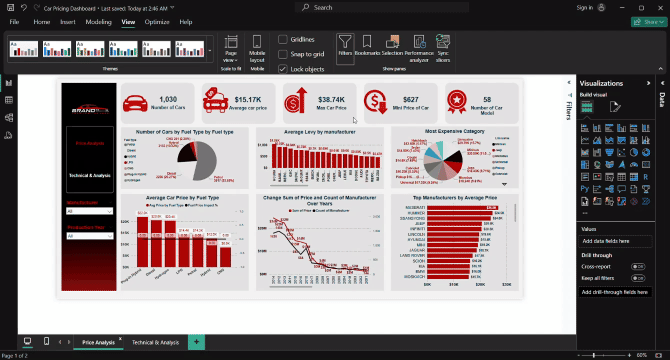670x360 pixels.
Task: Open the Selection pane
Action: tap(392, 46)
